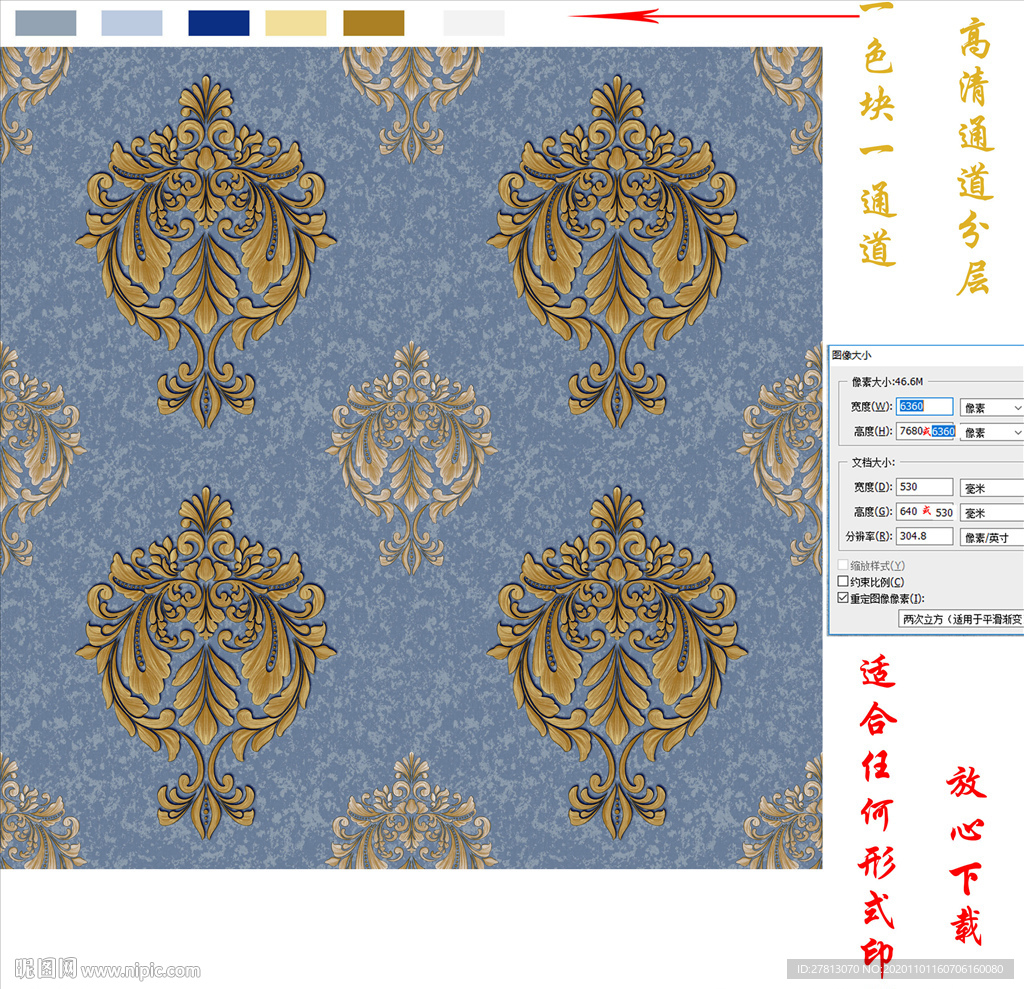Click the www.nipic.com watermark link

tap(141, 971)
